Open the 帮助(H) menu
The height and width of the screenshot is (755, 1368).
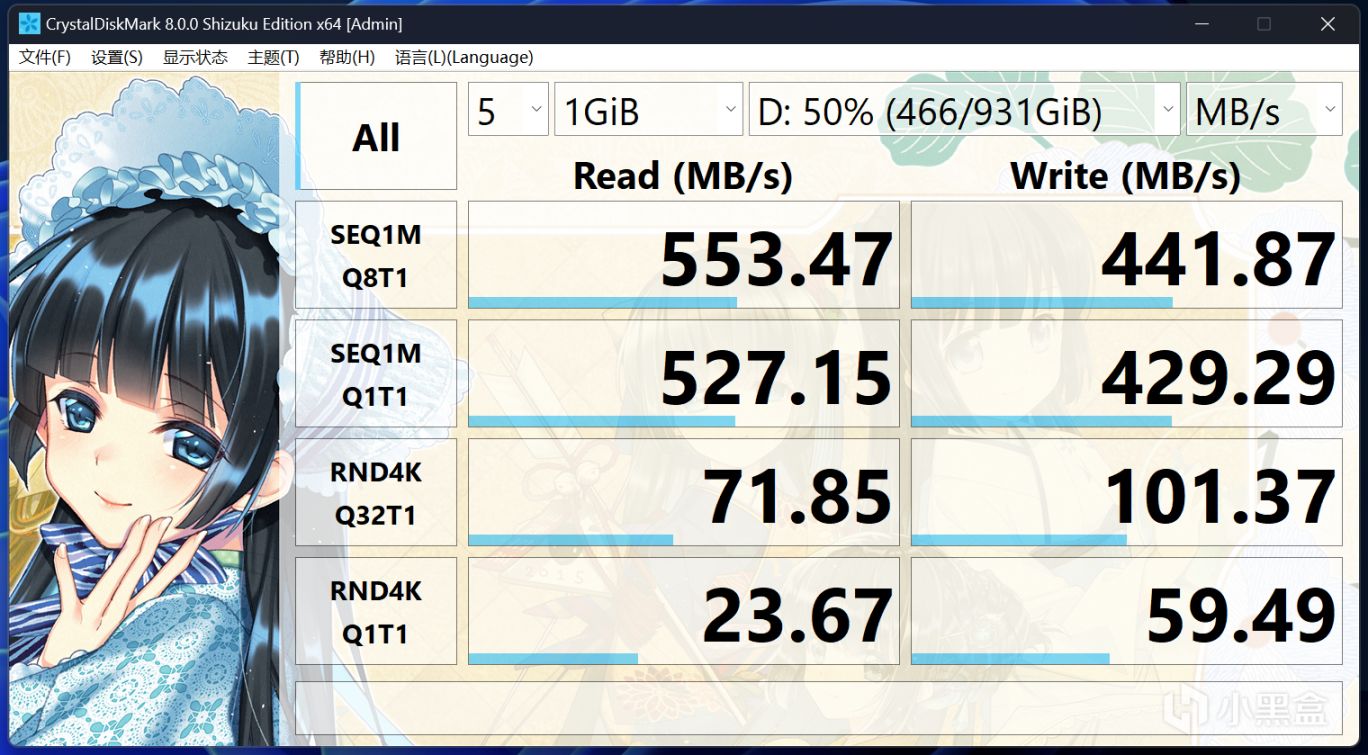point(347,57)
